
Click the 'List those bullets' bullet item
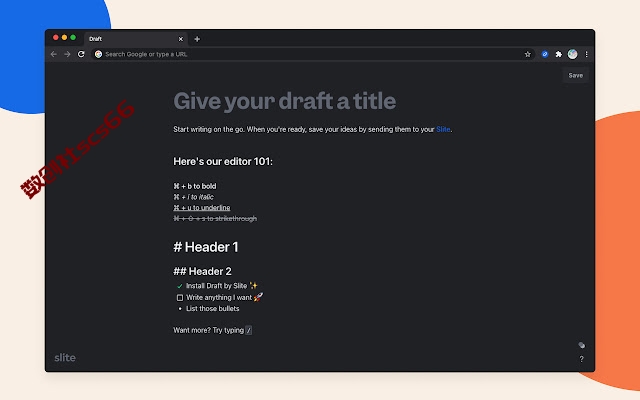213,309
